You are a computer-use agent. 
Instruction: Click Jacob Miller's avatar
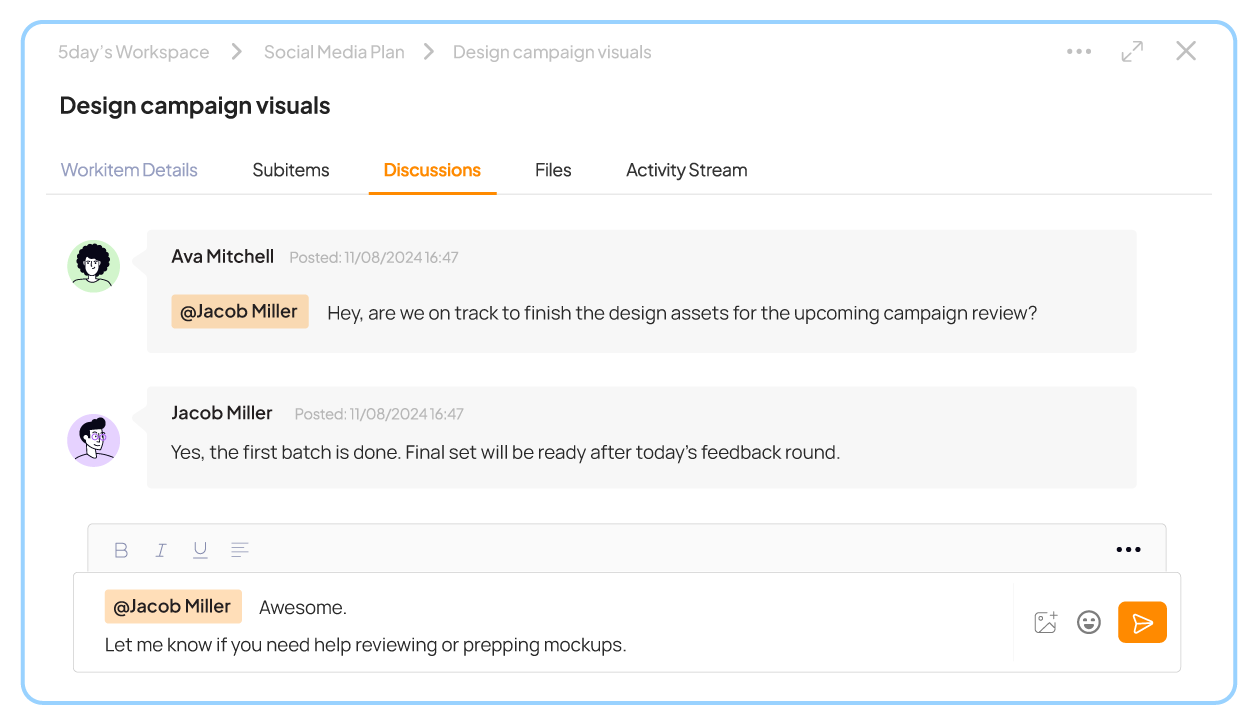point(94,441)
